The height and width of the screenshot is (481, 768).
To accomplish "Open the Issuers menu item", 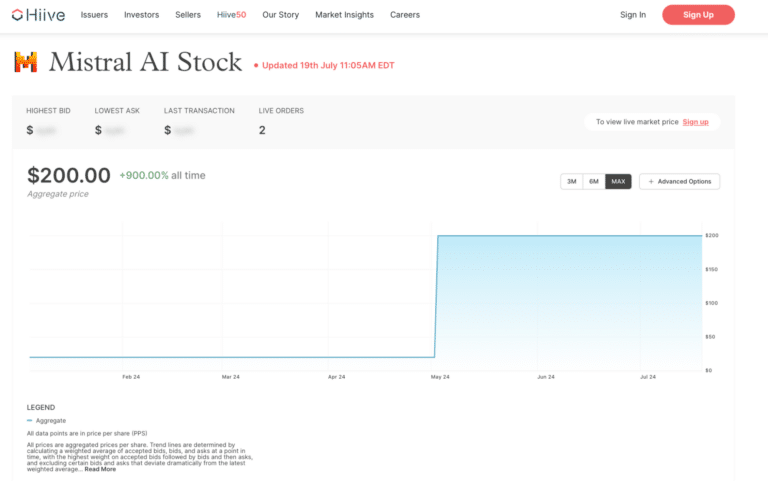I will tap(94, 15).
